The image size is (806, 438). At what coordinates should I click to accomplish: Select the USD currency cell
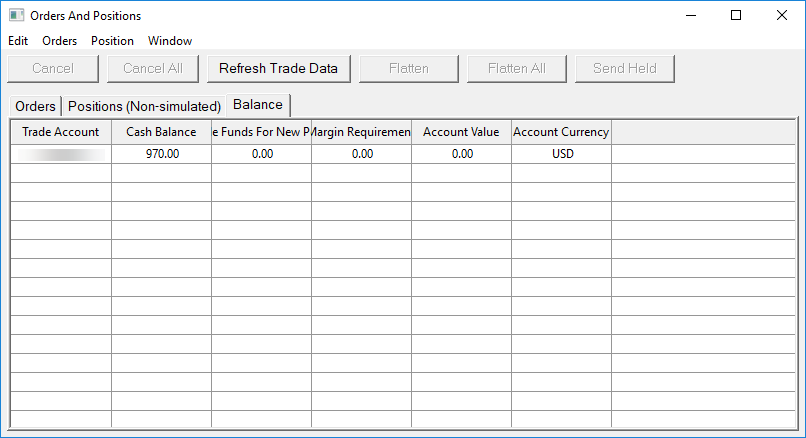pos(561,154)
